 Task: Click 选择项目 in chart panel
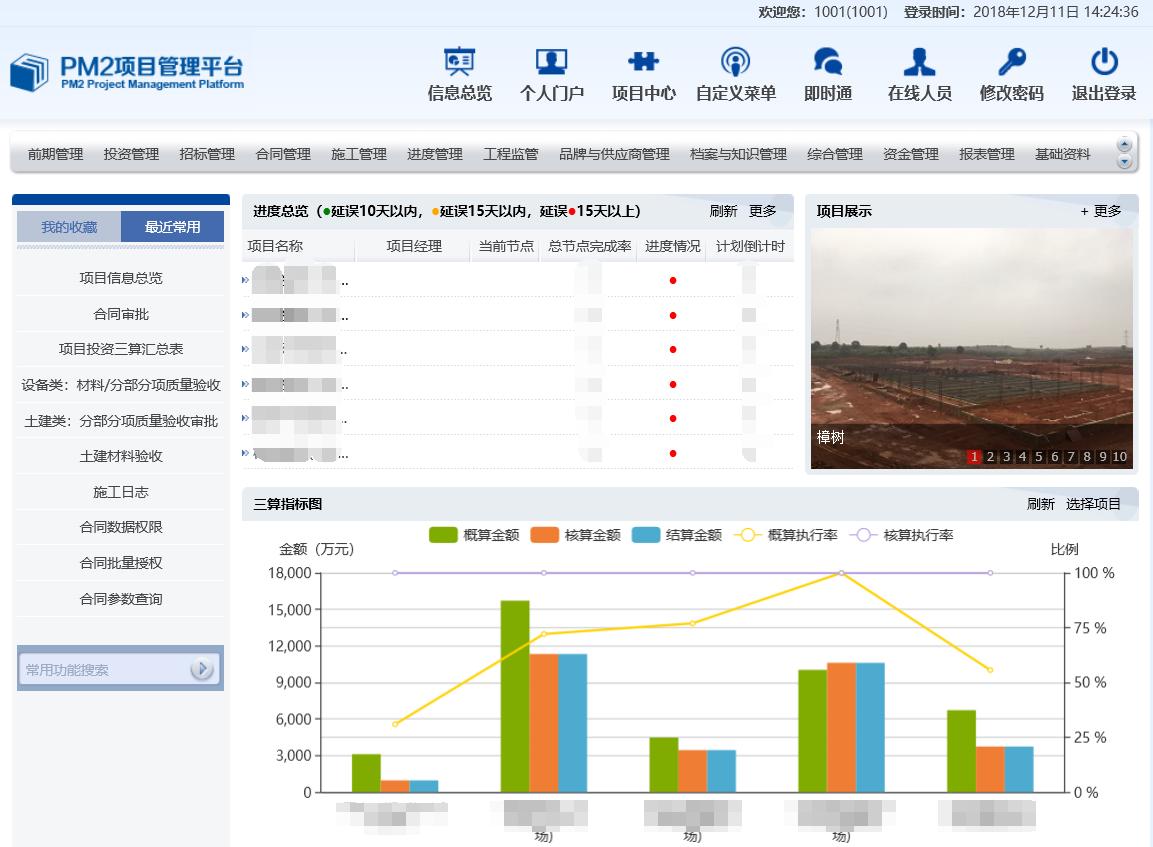tap(1093, 504)
